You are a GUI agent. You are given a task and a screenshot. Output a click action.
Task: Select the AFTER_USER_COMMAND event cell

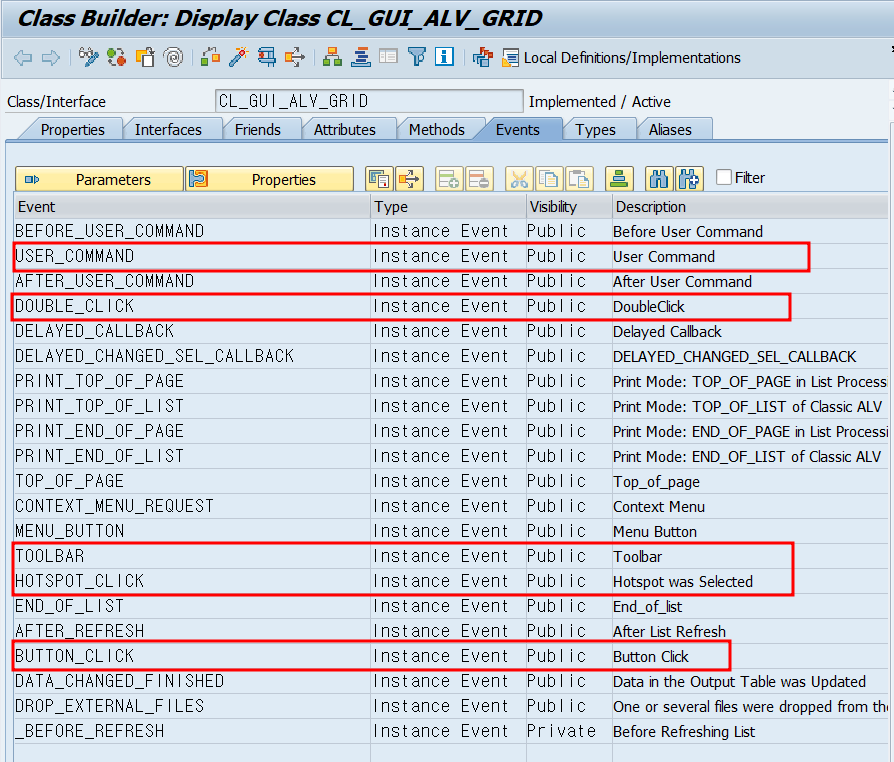[192, 281]
